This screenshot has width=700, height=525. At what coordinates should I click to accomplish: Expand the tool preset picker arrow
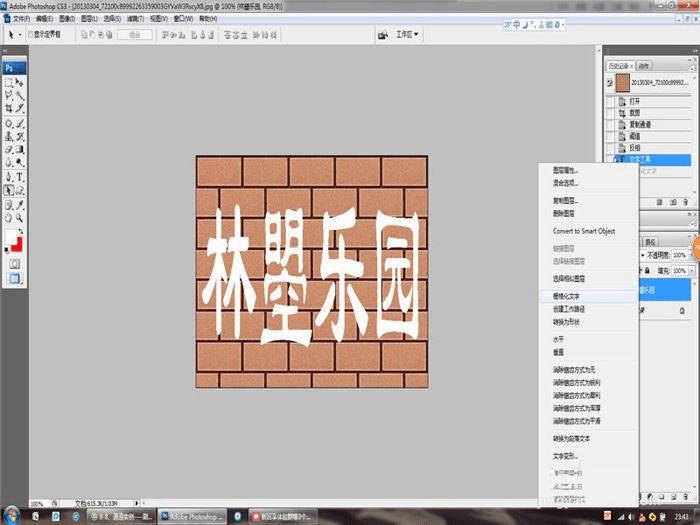point(22,34)
